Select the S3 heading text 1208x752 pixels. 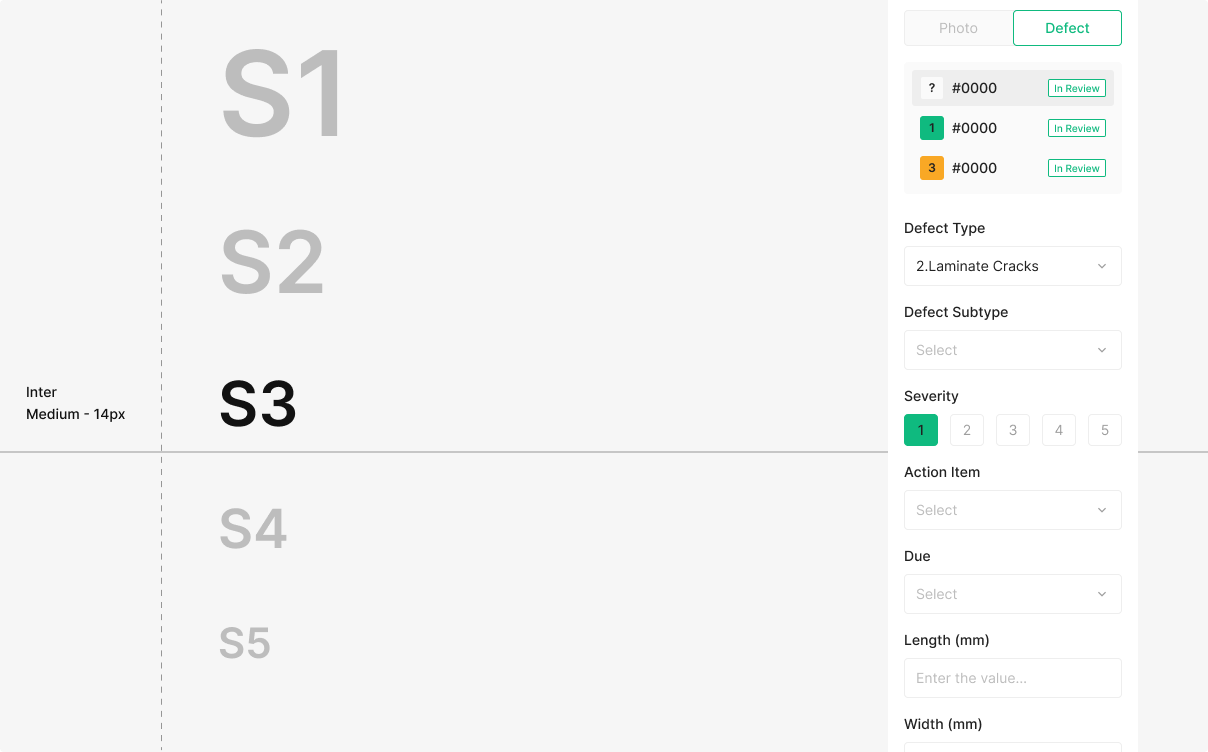[258, 405]
